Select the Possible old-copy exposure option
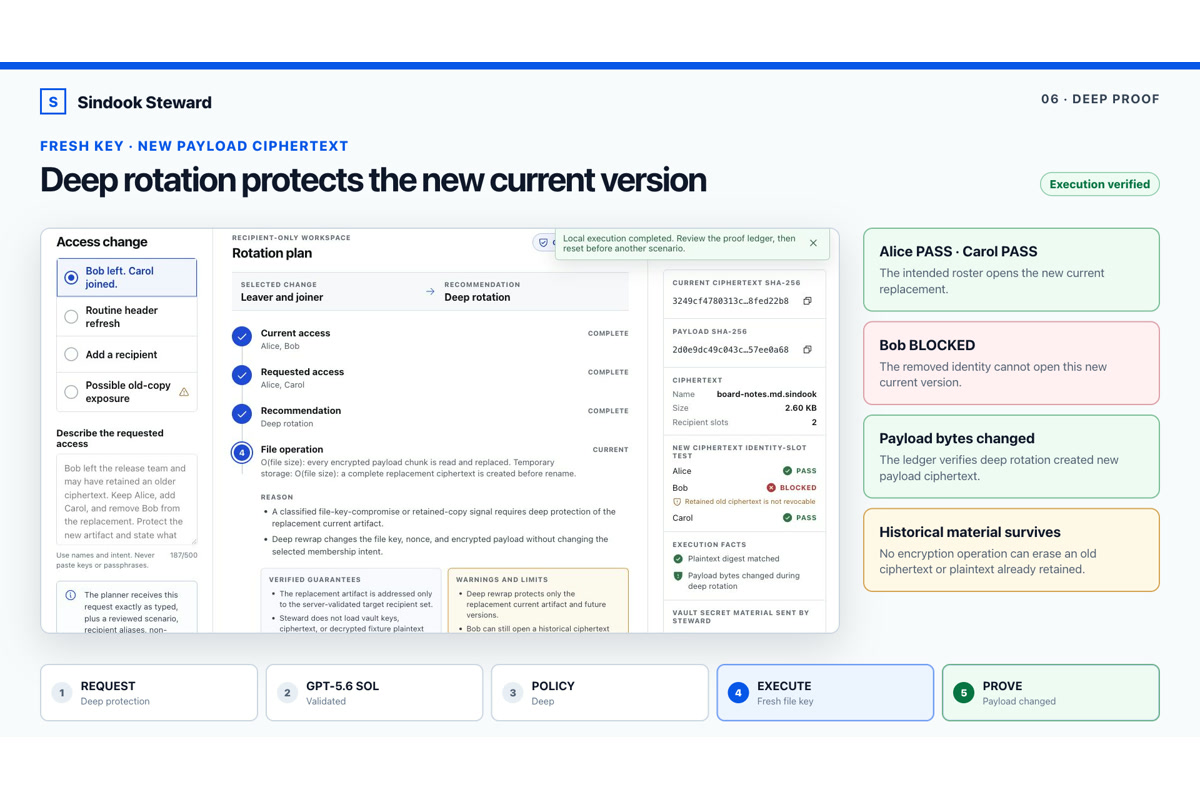This screenshot has width=1200, height=800. (127, 392)
